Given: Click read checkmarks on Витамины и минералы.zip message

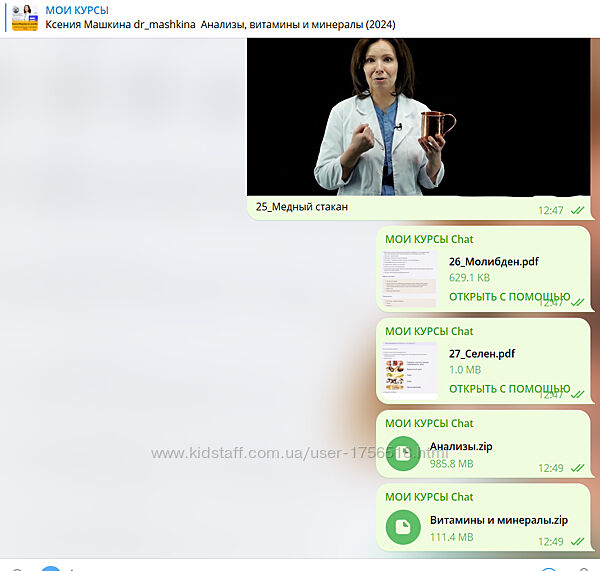Looking at the screenshot, I should click(x=578, y=541).
